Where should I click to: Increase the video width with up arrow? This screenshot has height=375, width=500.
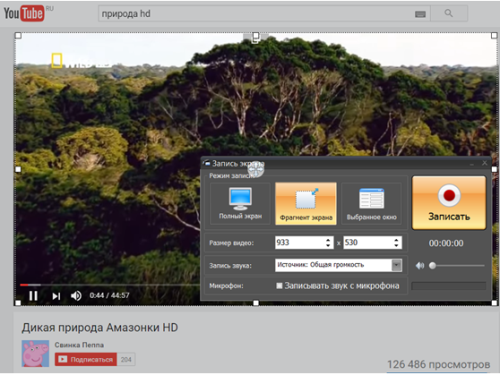point(328,240)
